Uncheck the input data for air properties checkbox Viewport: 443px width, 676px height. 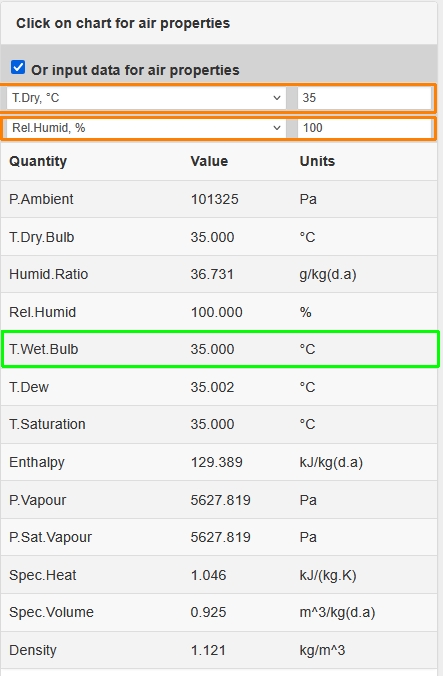coord(18,67)
